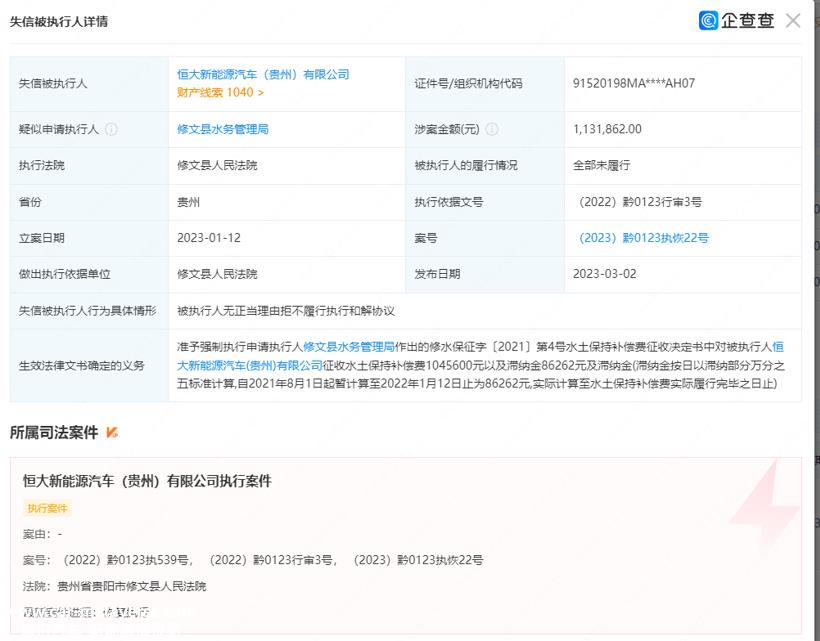Select amount 1,131,862.00

pos(607,129)
